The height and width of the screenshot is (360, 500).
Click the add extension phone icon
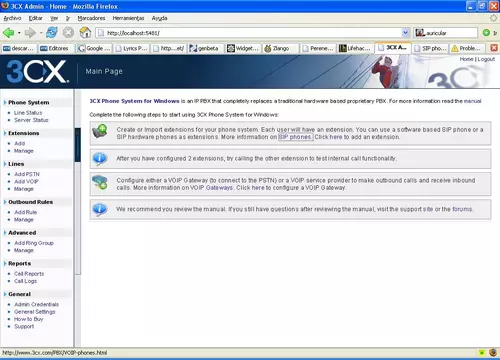100,131
